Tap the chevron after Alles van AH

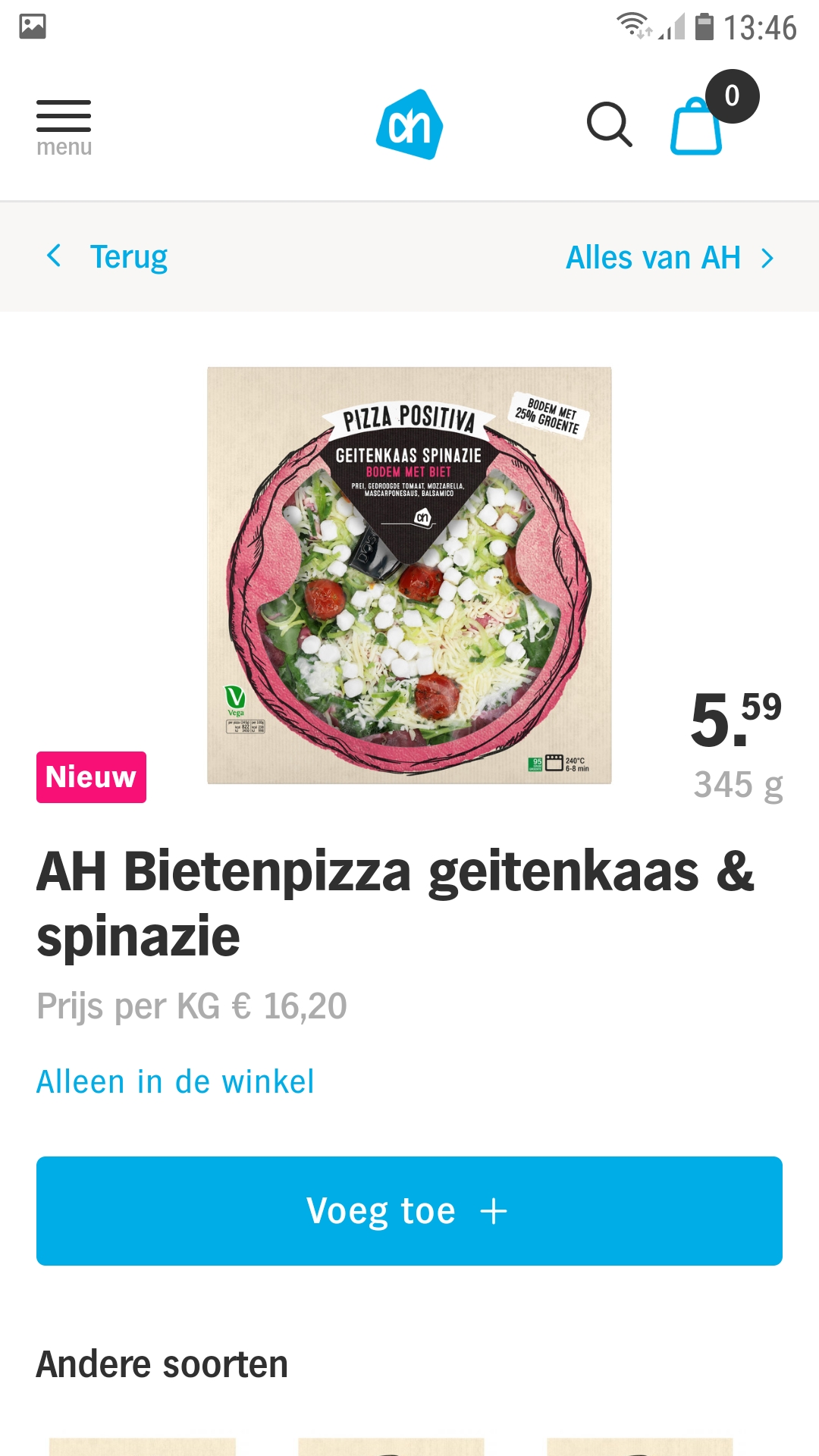click(x=767, y=259)
